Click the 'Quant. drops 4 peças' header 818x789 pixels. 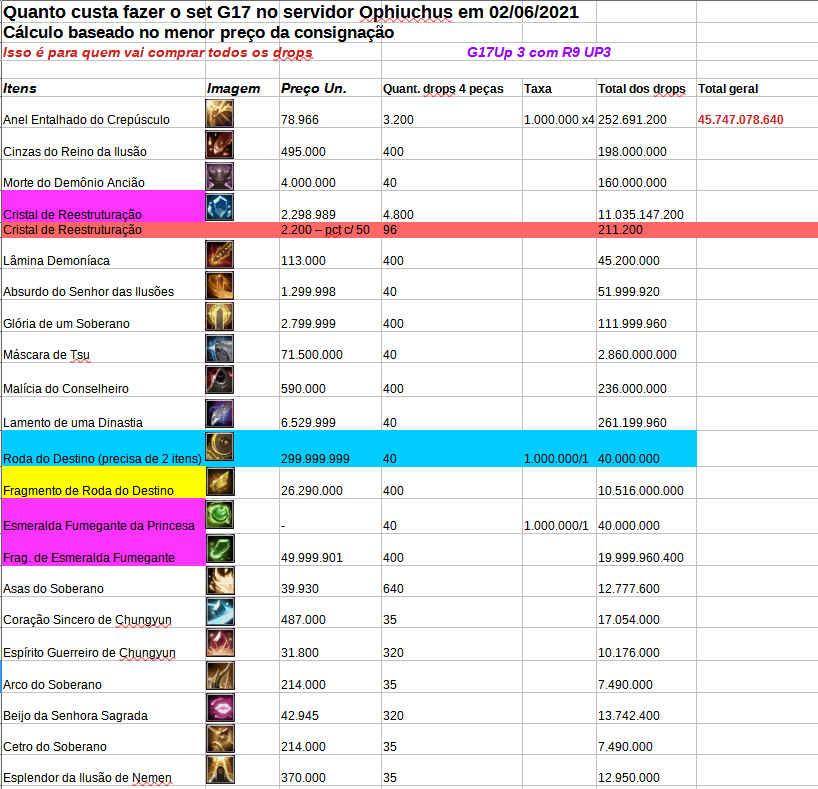click(452, 88)
